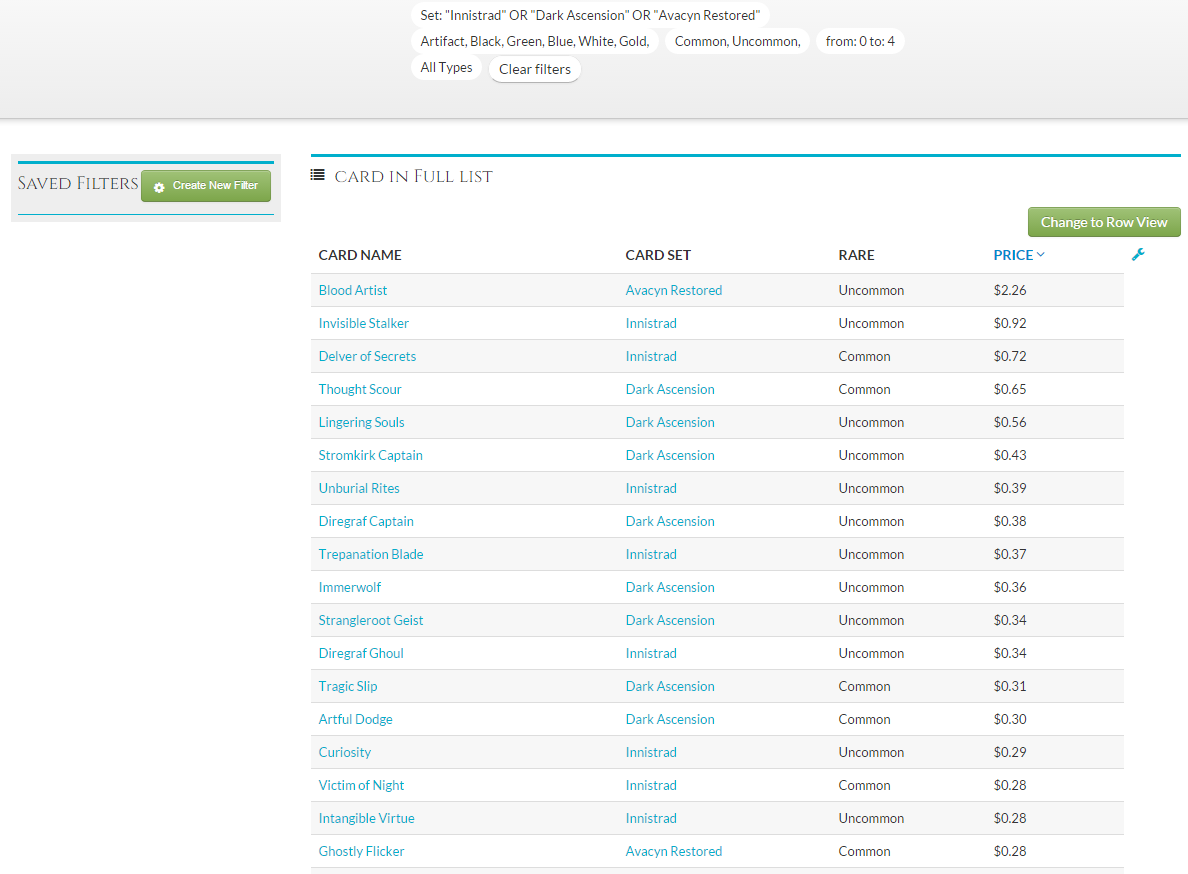Open Dark Ascension set link in Immerwolf row
The width and height of the screenshot is (1188, 874).
coord(670,587)
